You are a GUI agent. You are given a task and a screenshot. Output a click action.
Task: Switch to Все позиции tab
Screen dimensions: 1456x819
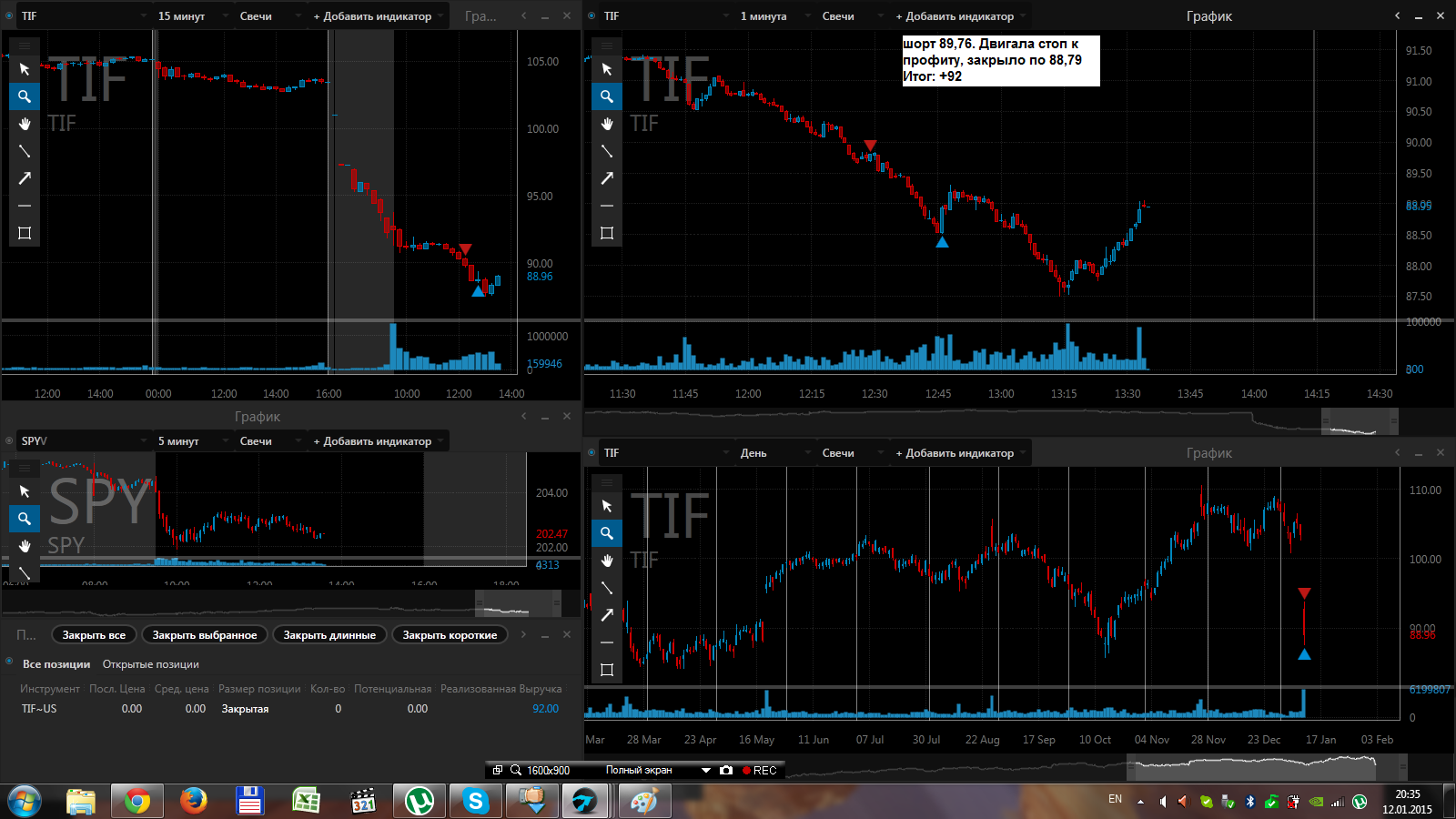56,664
